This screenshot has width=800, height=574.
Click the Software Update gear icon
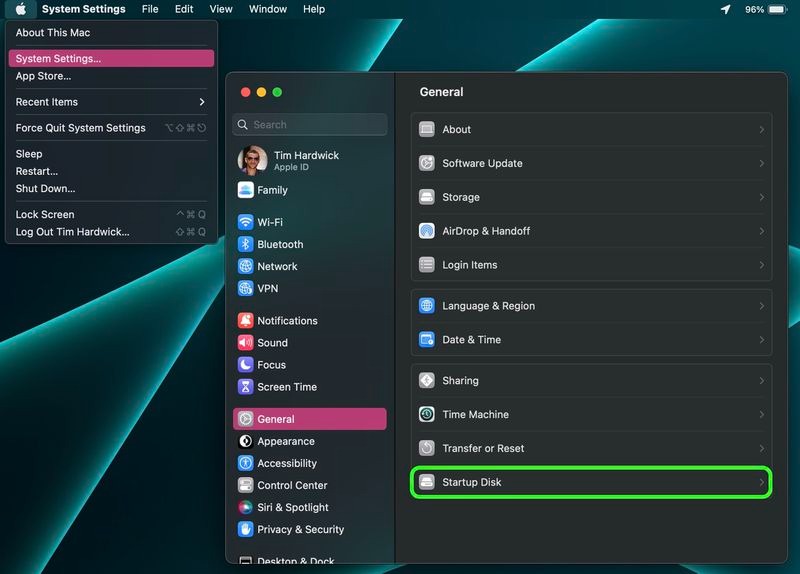427,163
